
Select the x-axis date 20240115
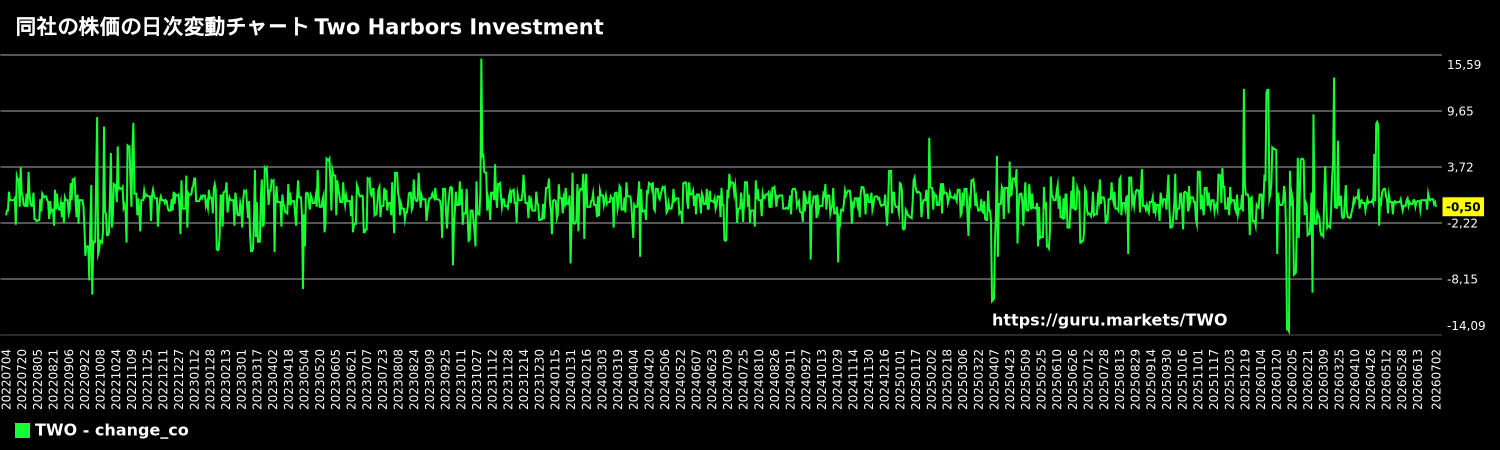pyautogui.click(x=556, y=379)
